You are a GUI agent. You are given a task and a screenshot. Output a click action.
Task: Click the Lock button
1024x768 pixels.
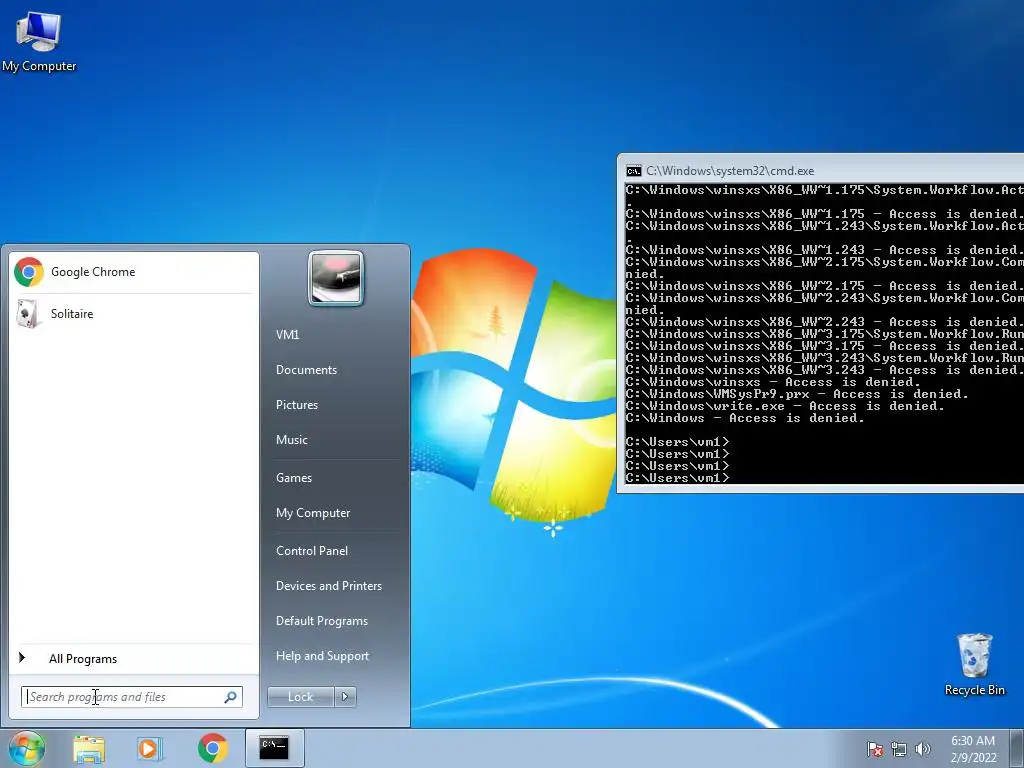pos(300,697)
